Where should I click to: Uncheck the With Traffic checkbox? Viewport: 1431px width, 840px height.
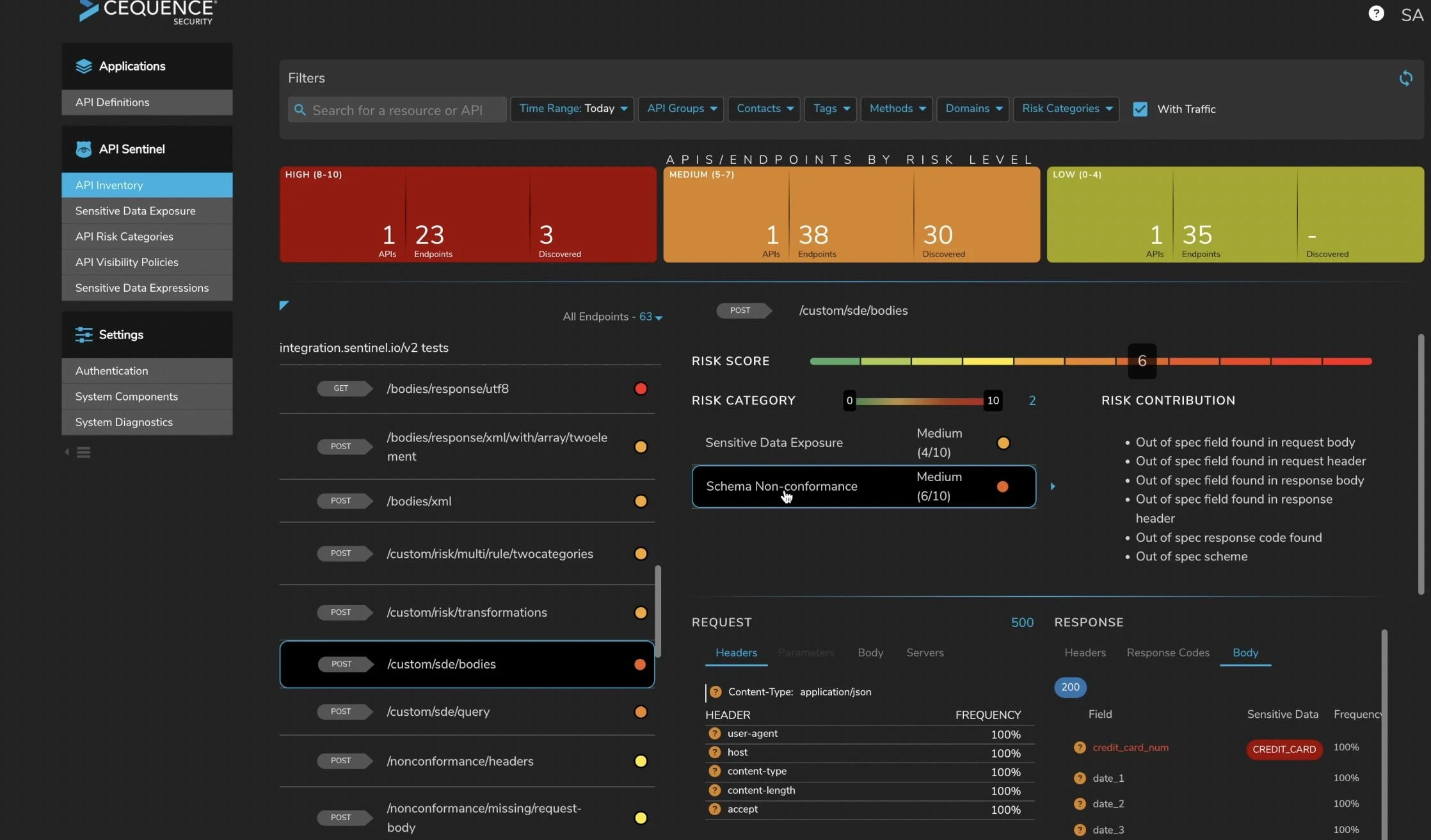click(x=1140, y=109)
